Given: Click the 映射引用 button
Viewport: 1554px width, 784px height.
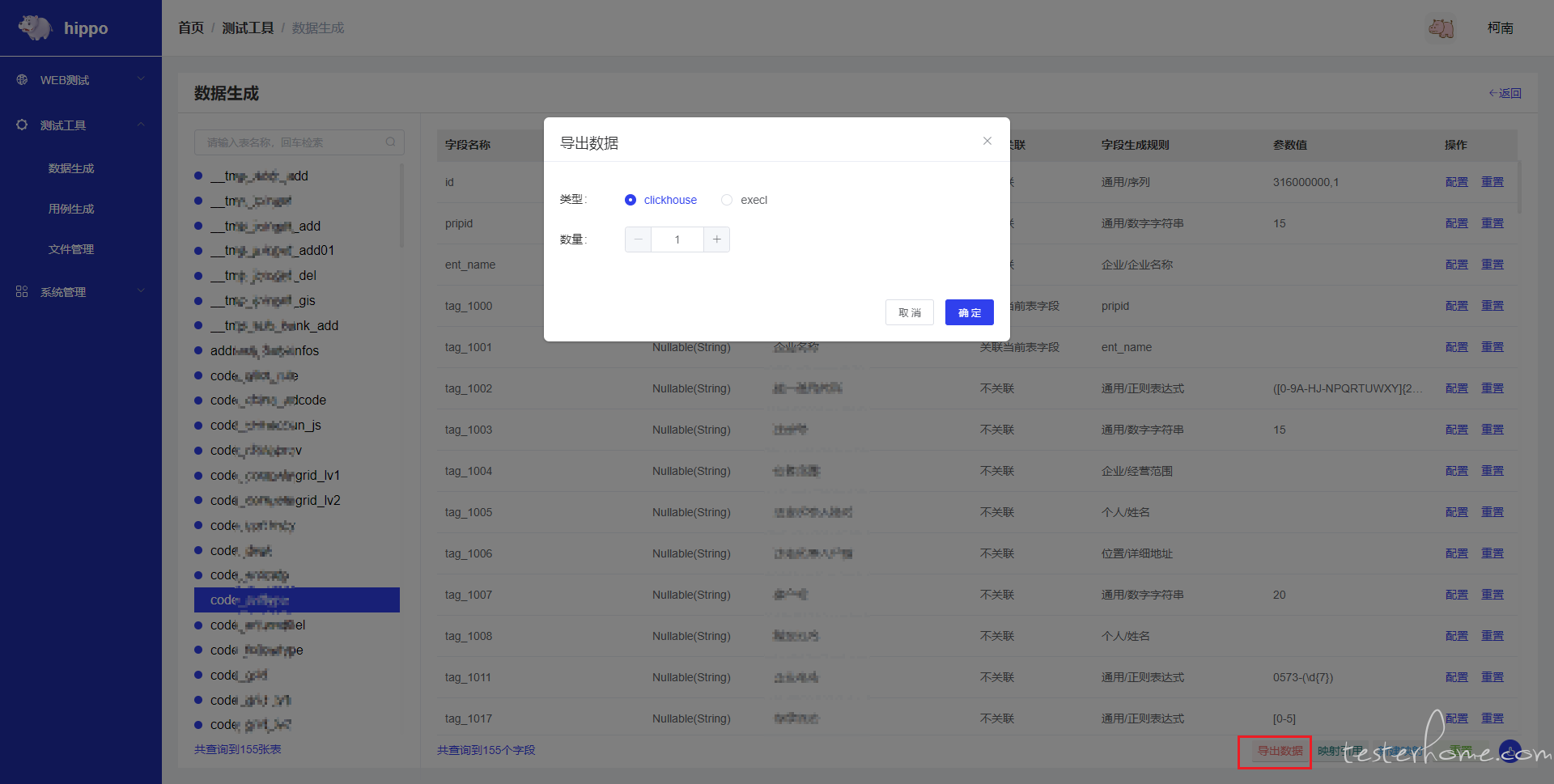Looking at the screenshot, I should pos(1340,751).
